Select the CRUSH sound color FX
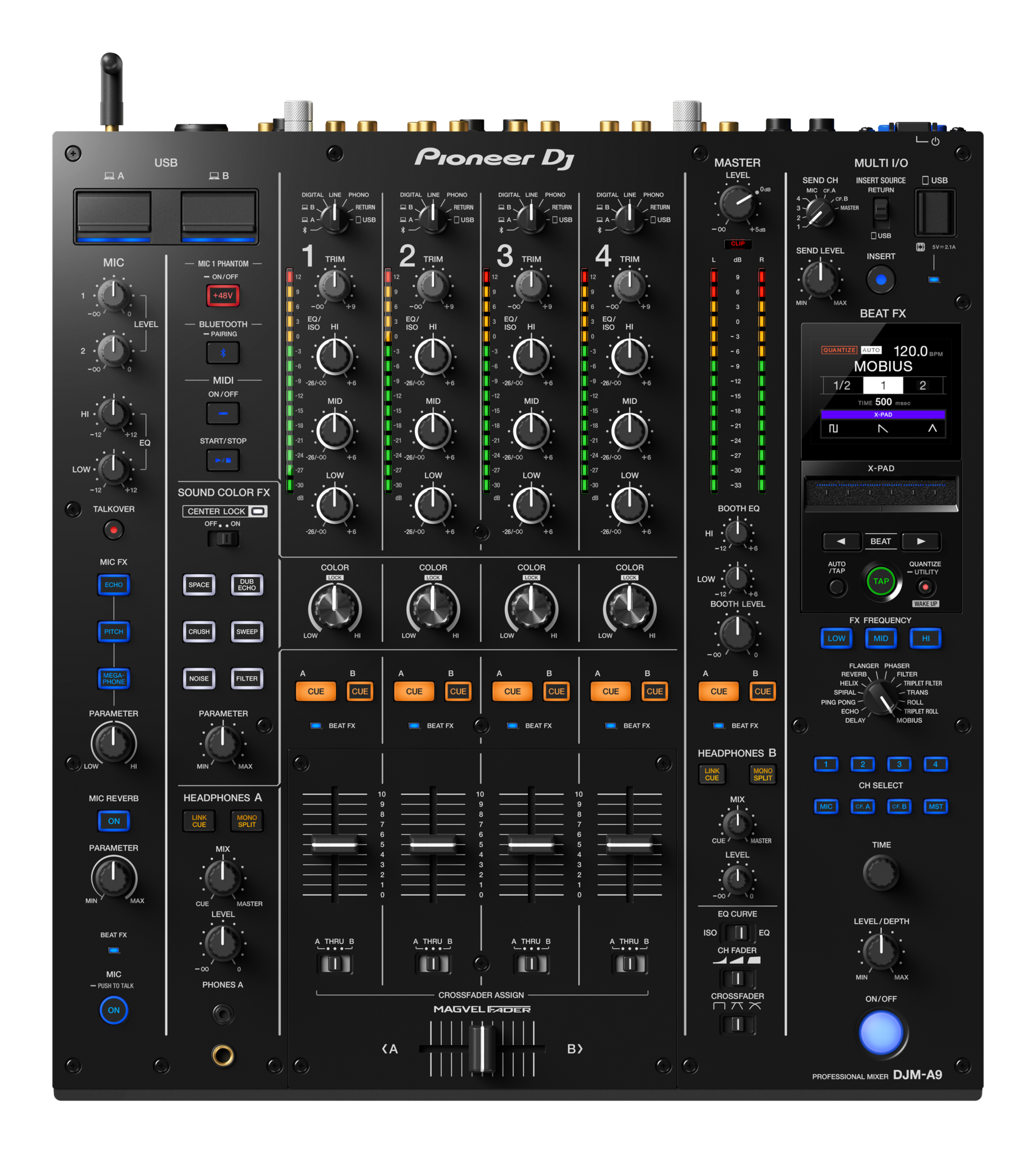The image size is (1036, 1153). 199,632
